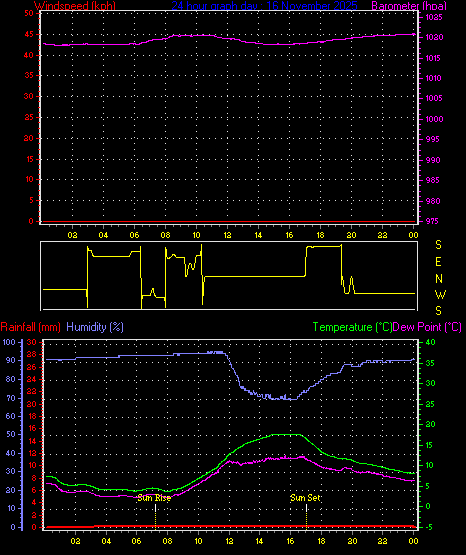Viewport: 466px width, 555px height.
Task: Click the 10 hour label under temperature graph
Action: coord(198,541)
